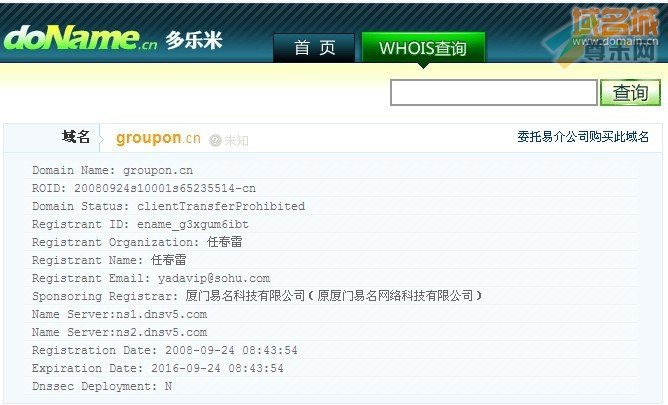Switch to the WHOIS查询 tab
The width and height of the screenshot is (668, 405).
coord(423,48)
